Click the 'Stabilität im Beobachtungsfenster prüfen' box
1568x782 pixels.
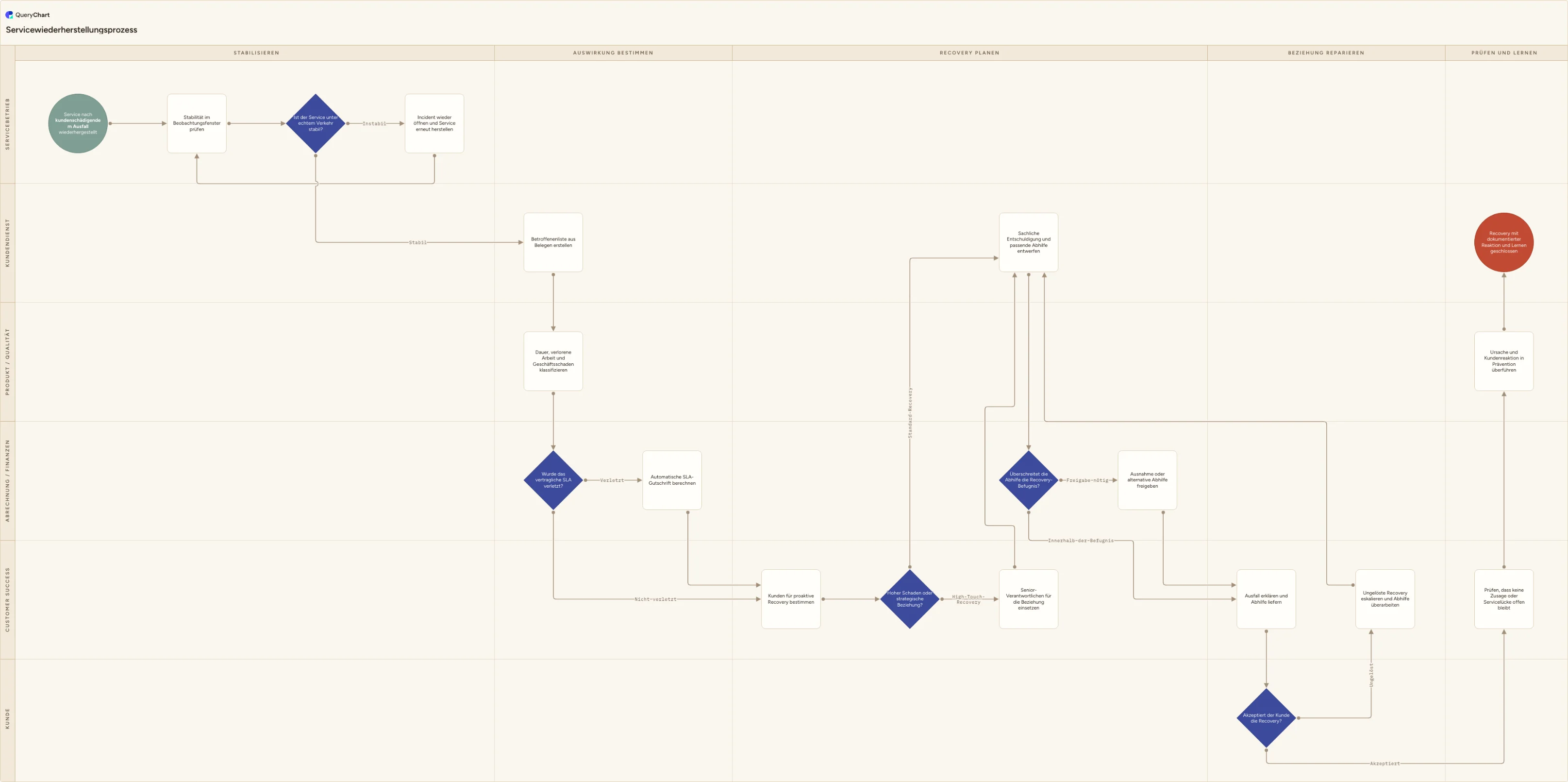point(197,124)
